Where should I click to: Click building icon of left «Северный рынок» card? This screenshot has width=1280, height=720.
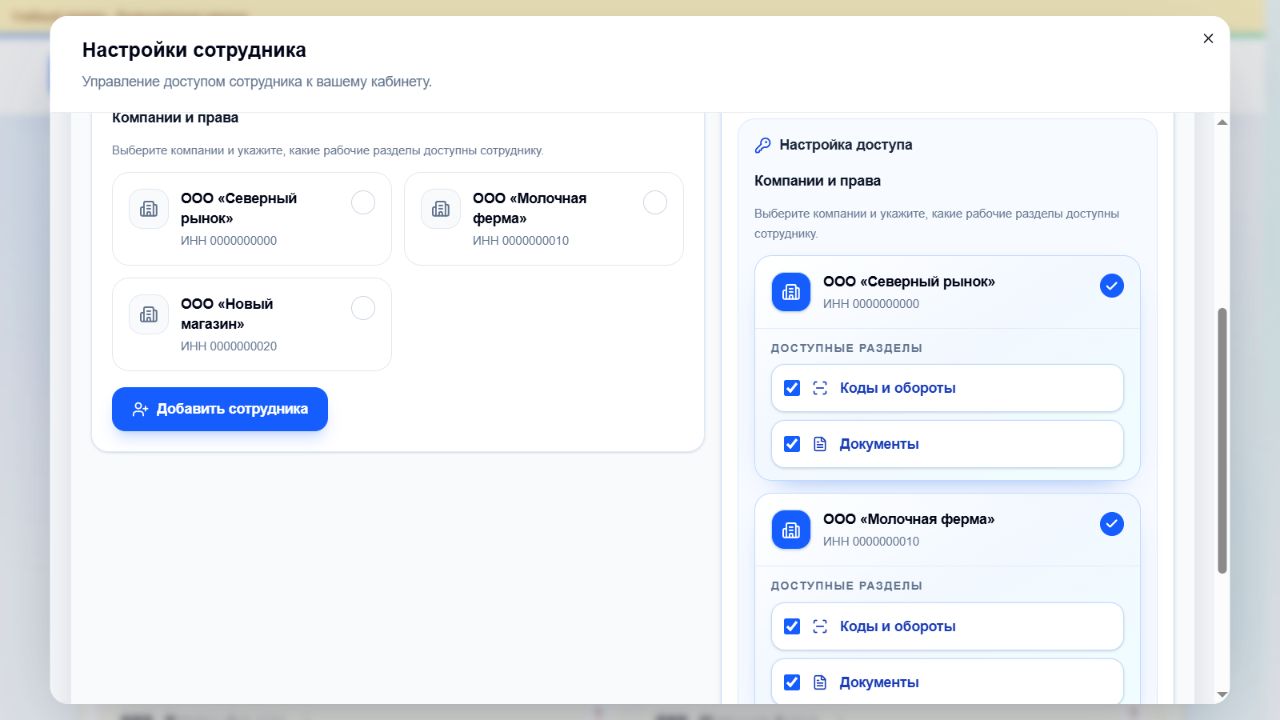(x=149, y=209)
